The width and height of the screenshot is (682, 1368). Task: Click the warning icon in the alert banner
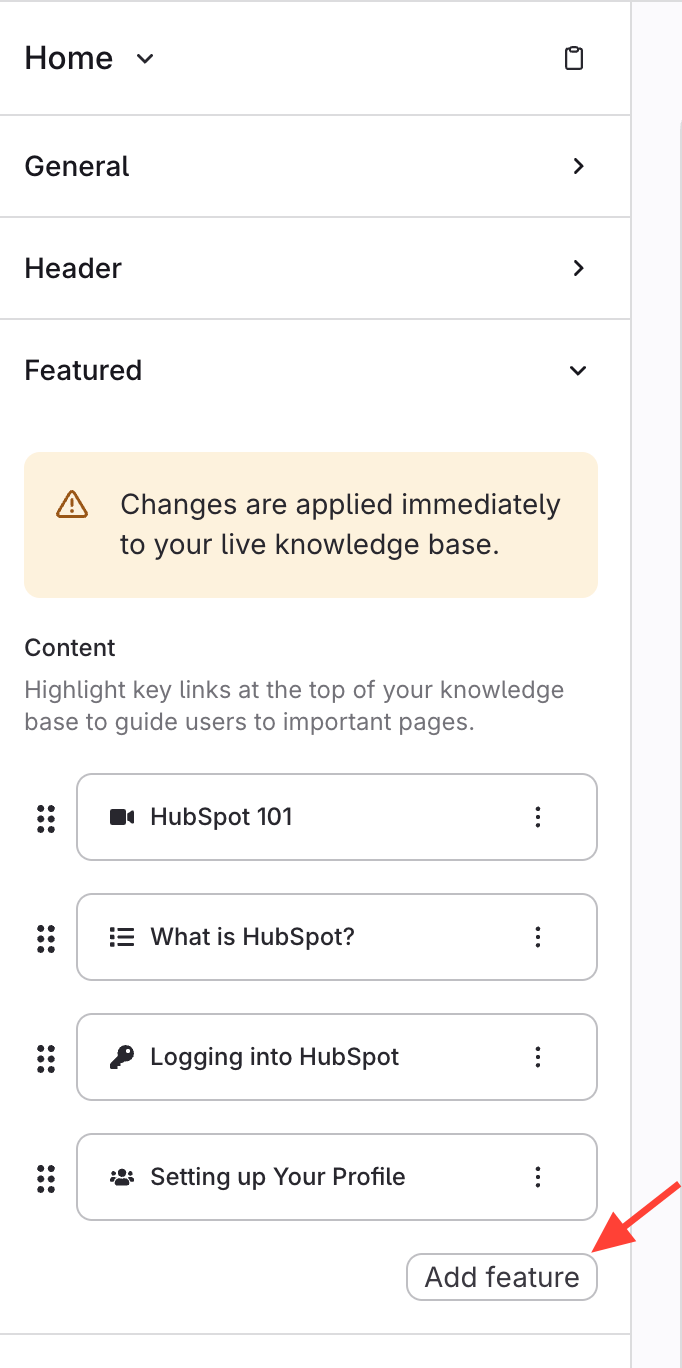click(x=72, y=504)
